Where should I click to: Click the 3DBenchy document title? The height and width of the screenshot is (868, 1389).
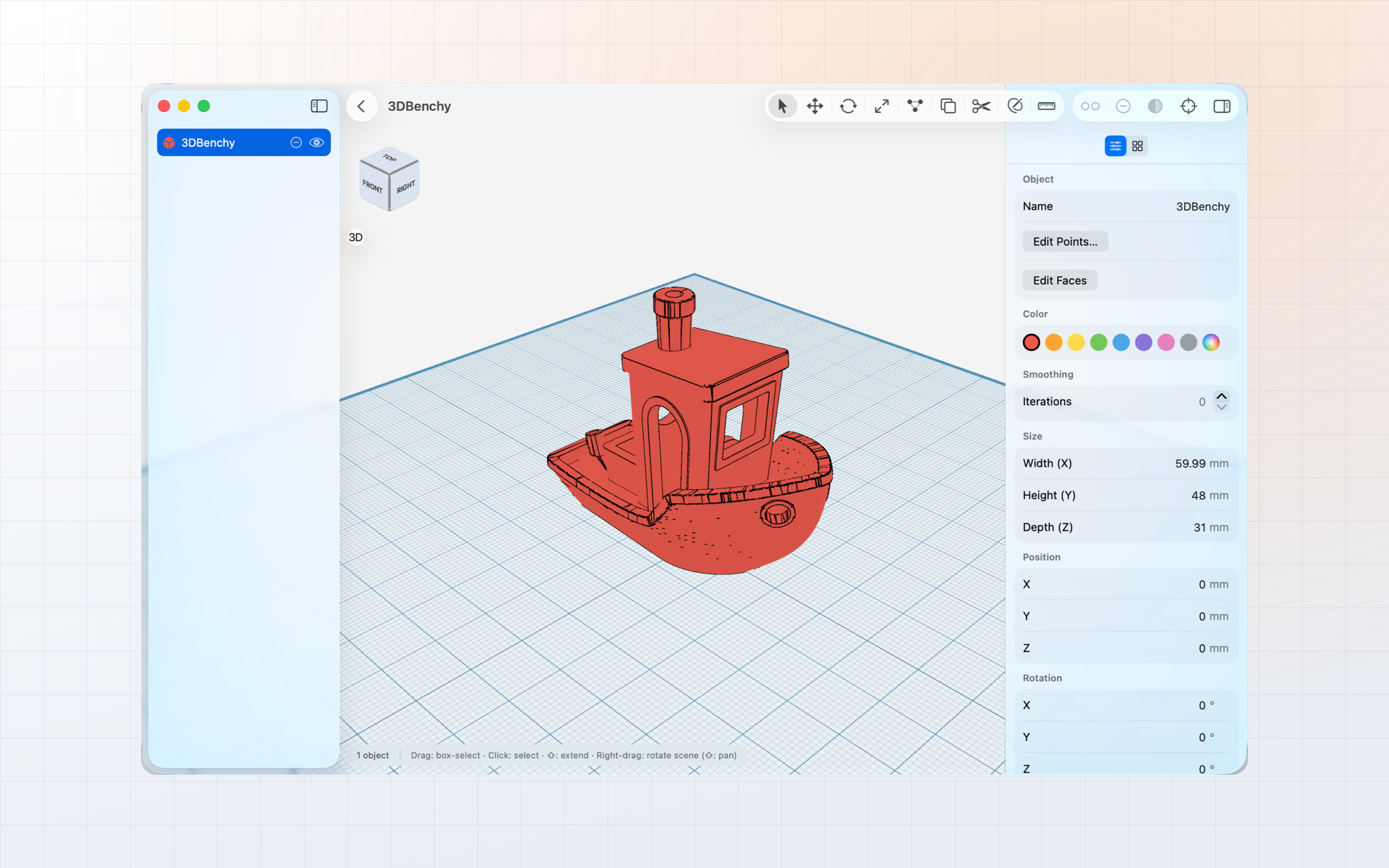(419, 106)
